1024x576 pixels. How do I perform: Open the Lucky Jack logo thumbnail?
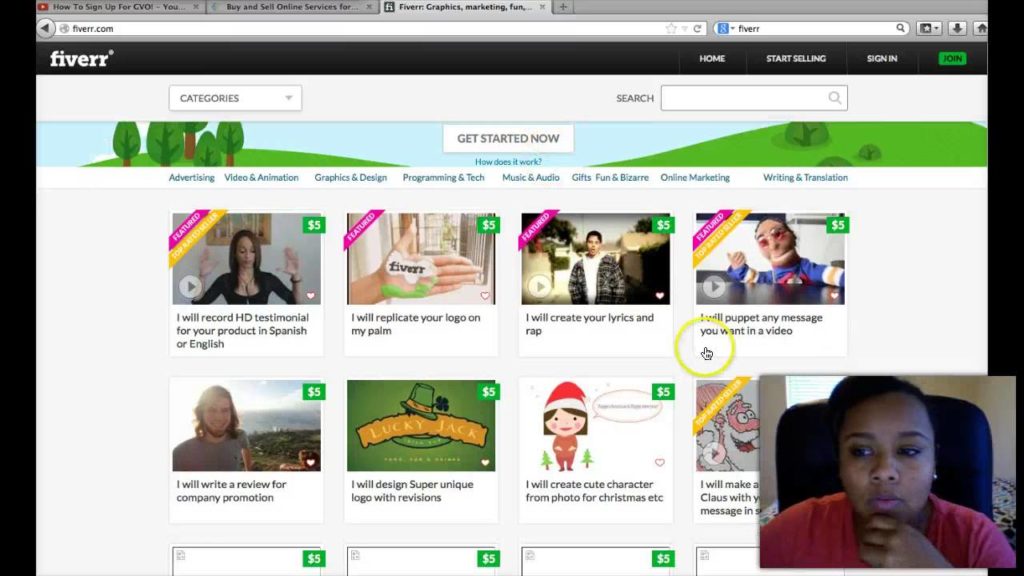tap(421, 426)
